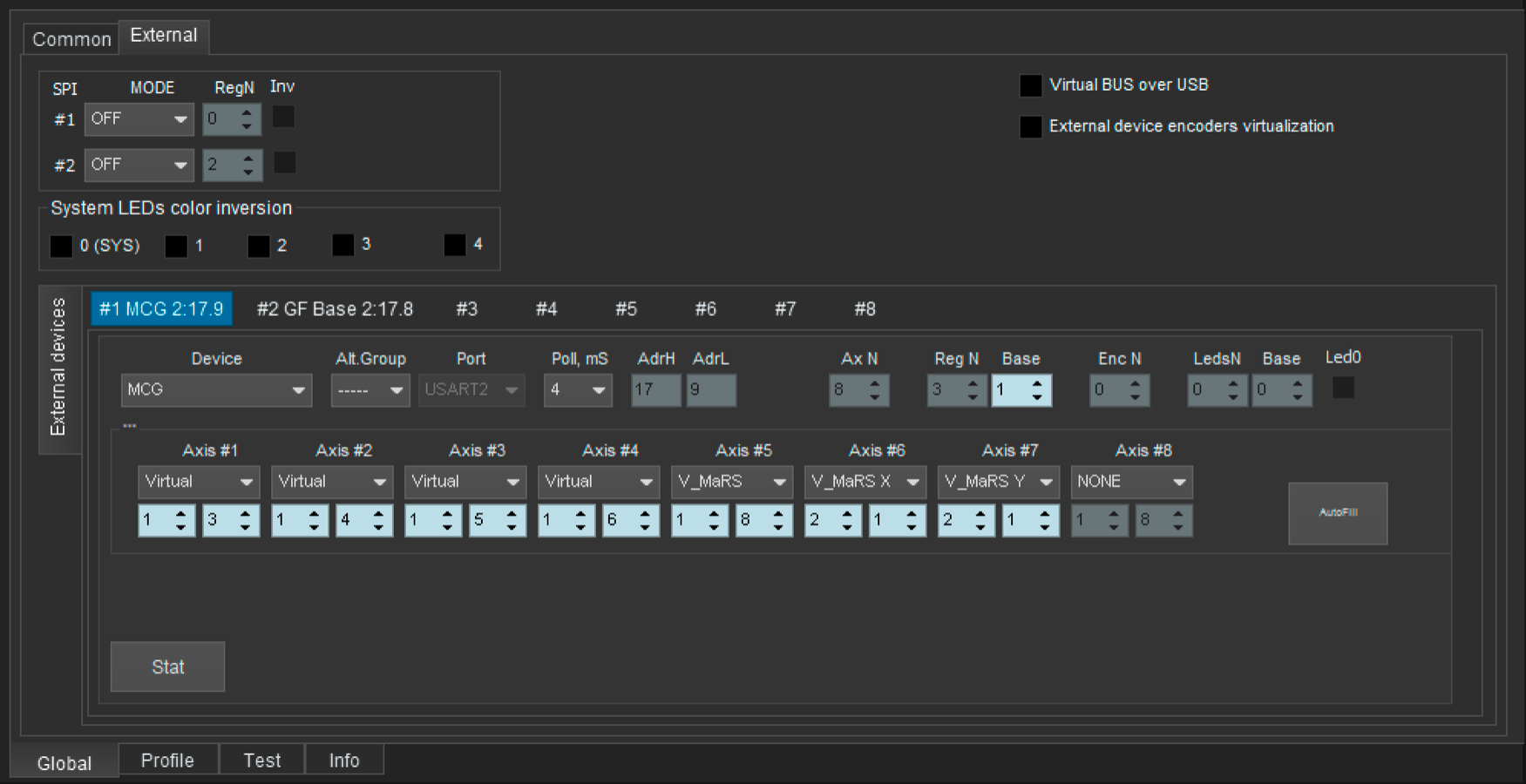The width and height of the screenshot is (1526, 784).
Task: Toggle the Led0 checkbox
Action: pyautogui.click(x=1343, y=388)
